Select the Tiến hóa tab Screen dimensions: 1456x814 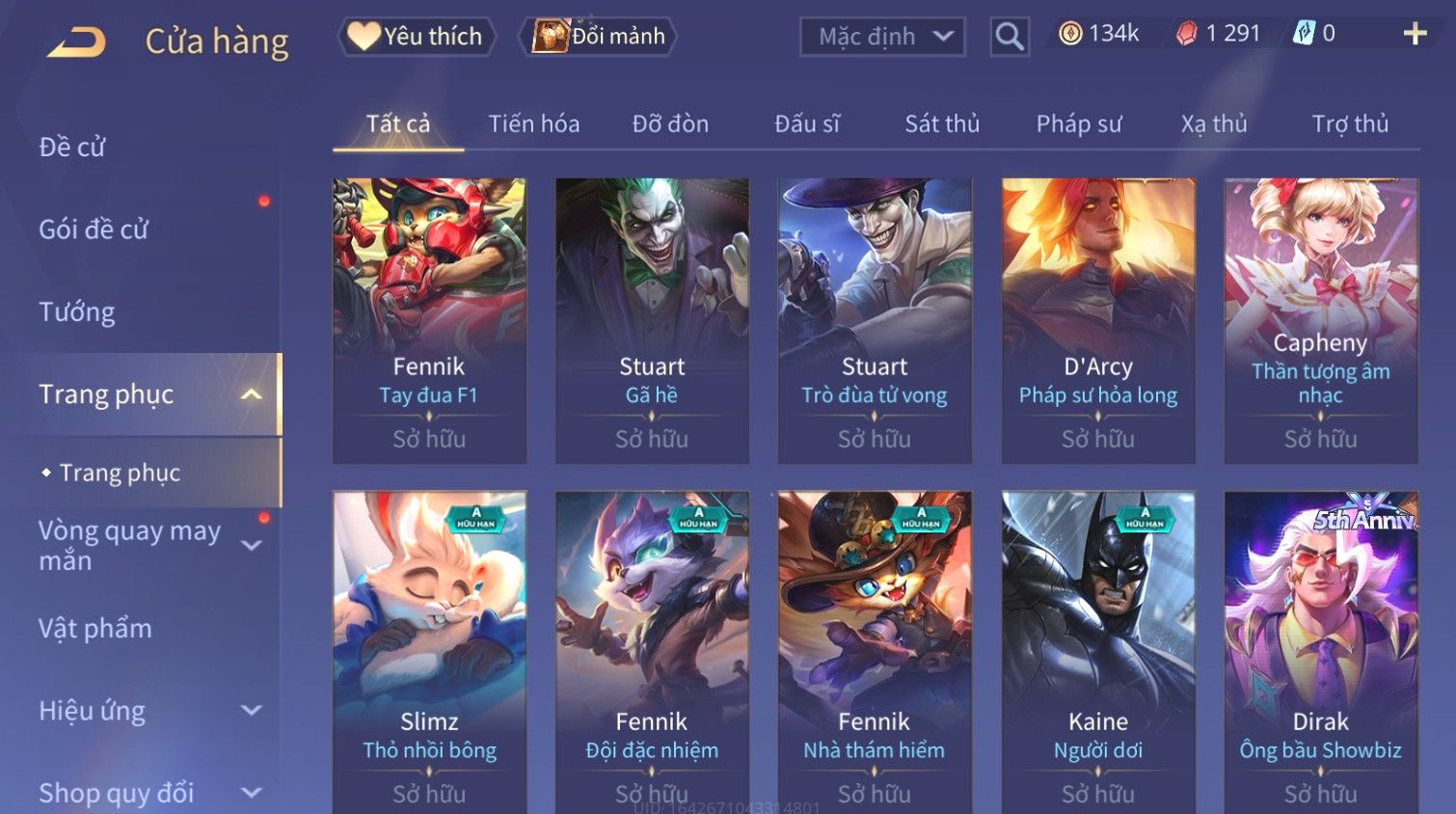click(x=534, y=123)
